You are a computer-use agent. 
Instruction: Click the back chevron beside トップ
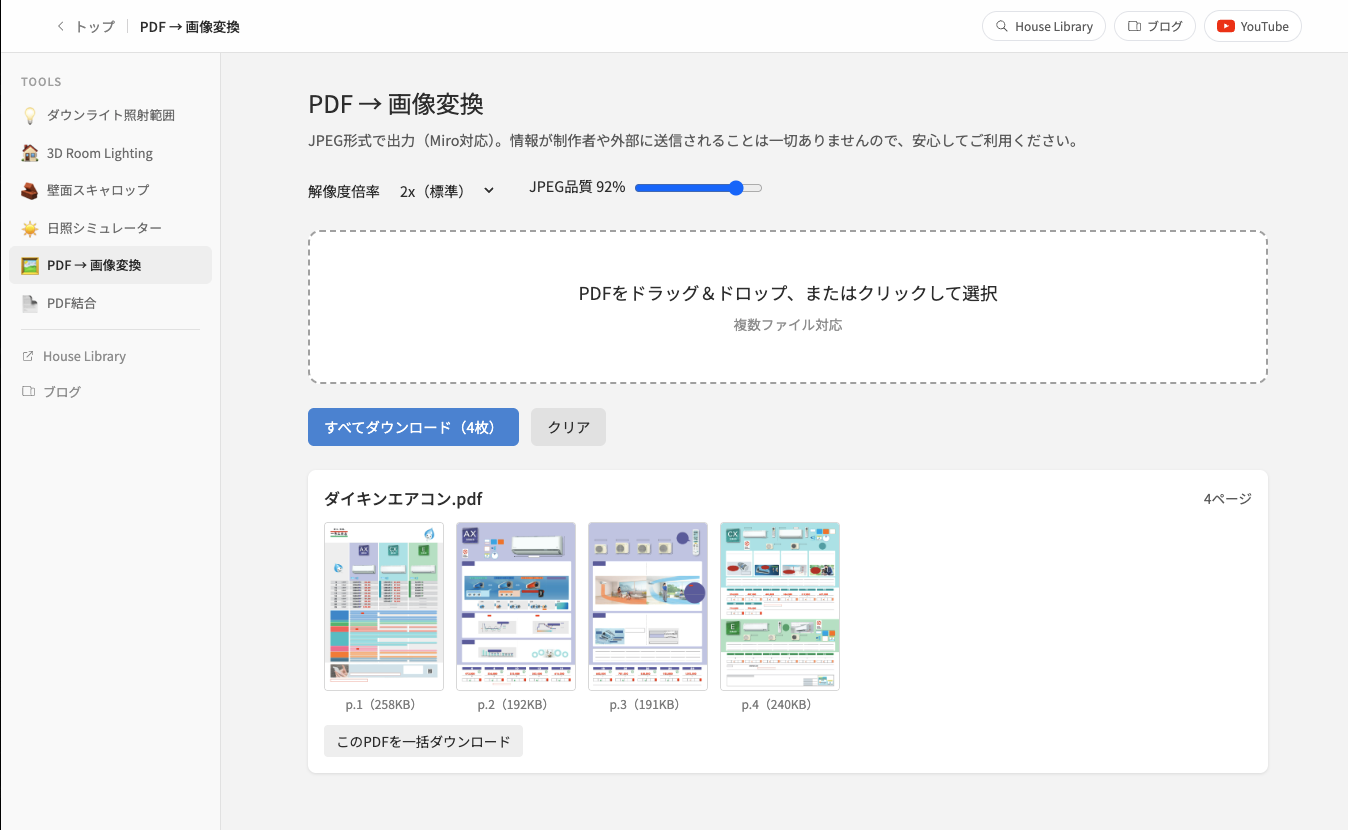[x=61, y=27]
